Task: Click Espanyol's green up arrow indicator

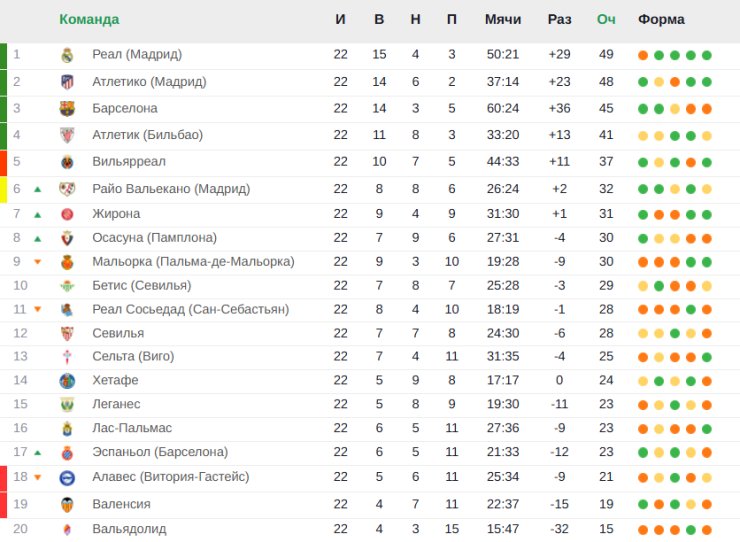Action: pos(38,452)
